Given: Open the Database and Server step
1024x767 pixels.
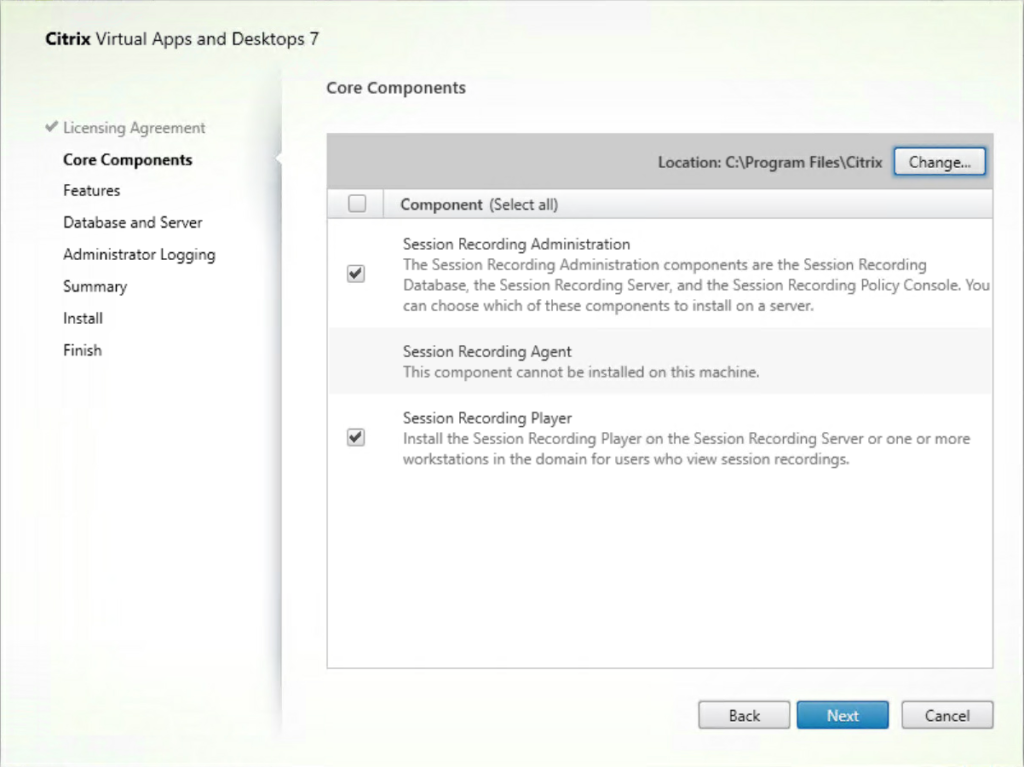Looking at the screenshot, I should point(133,223).
